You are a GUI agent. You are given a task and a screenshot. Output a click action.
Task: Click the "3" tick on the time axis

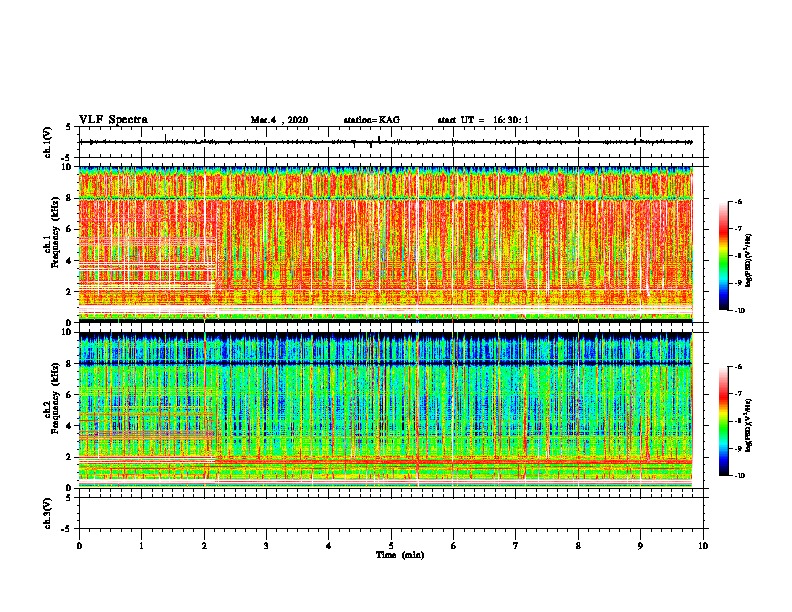point(266,546)
